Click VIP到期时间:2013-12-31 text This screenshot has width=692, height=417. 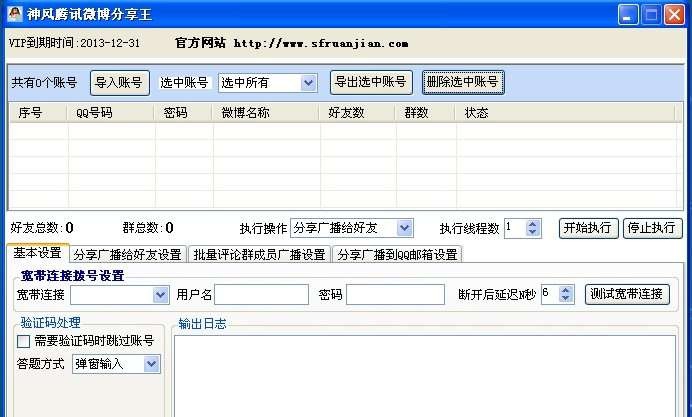pyautogui.click(x=74, y=43)
